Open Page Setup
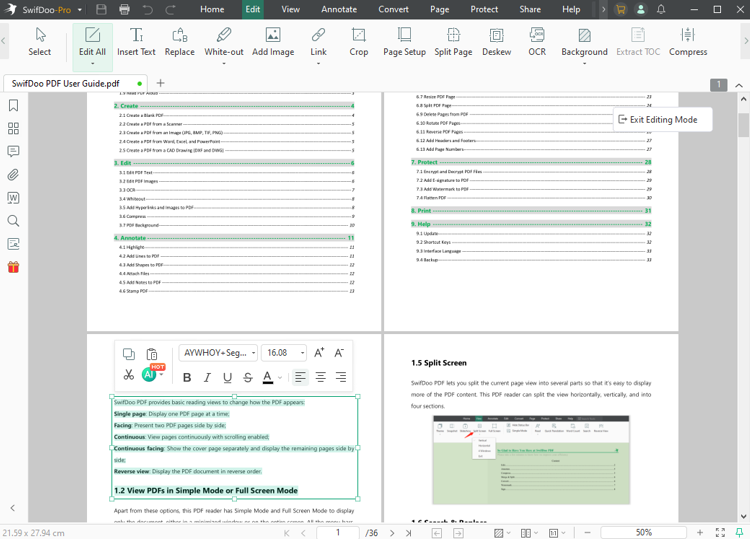 click(404, 42)
